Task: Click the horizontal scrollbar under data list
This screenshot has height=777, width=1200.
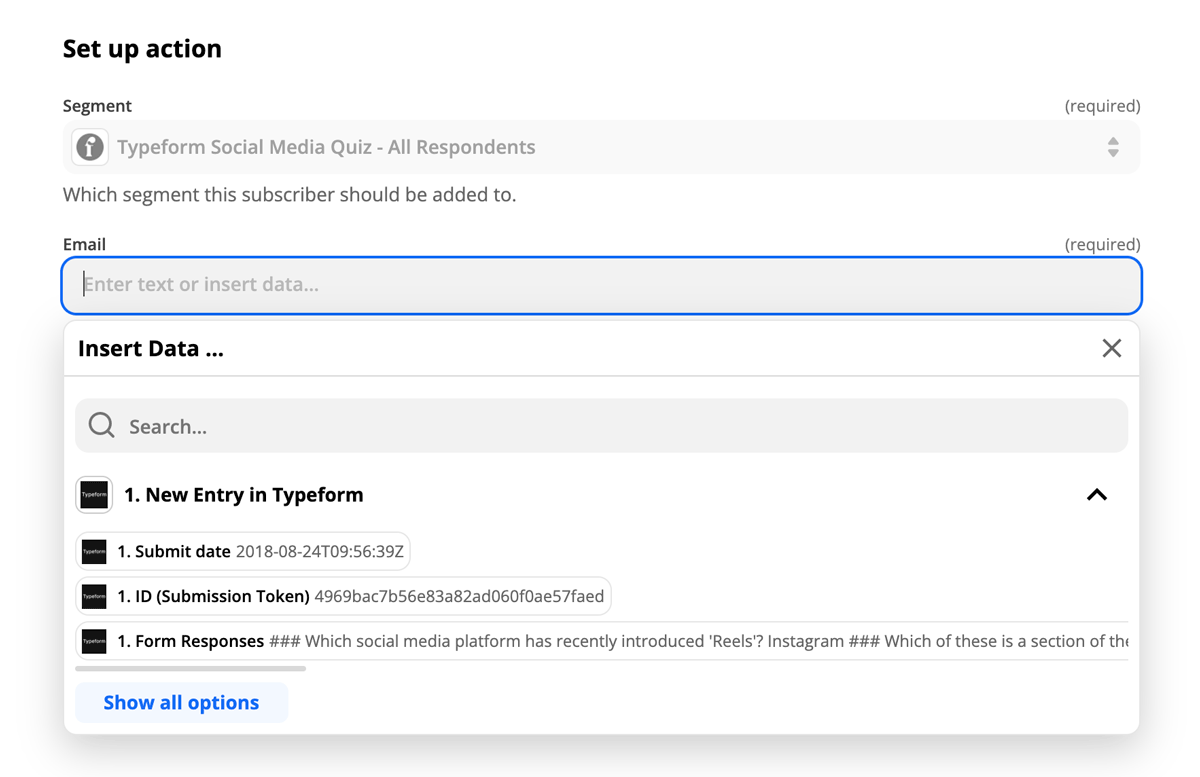Action: [x=190, y=668]
